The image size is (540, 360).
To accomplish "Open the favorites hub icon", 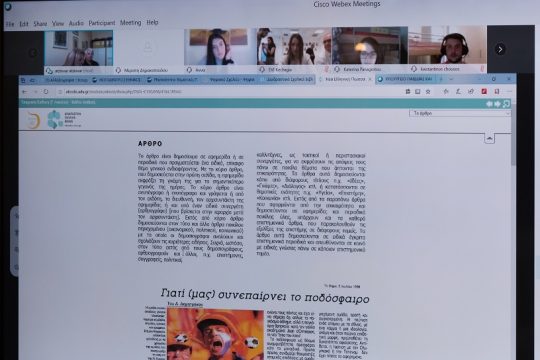I will 446,92.
